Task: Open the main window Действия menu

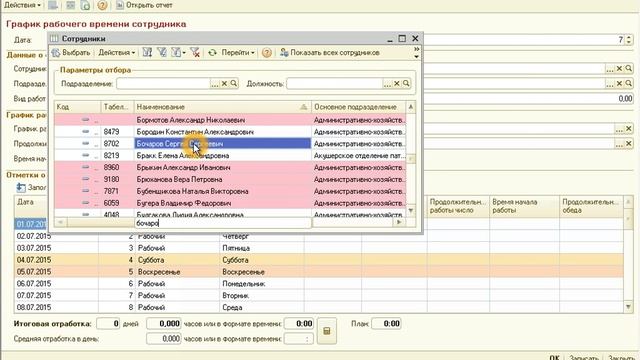Action: [22, 5]
